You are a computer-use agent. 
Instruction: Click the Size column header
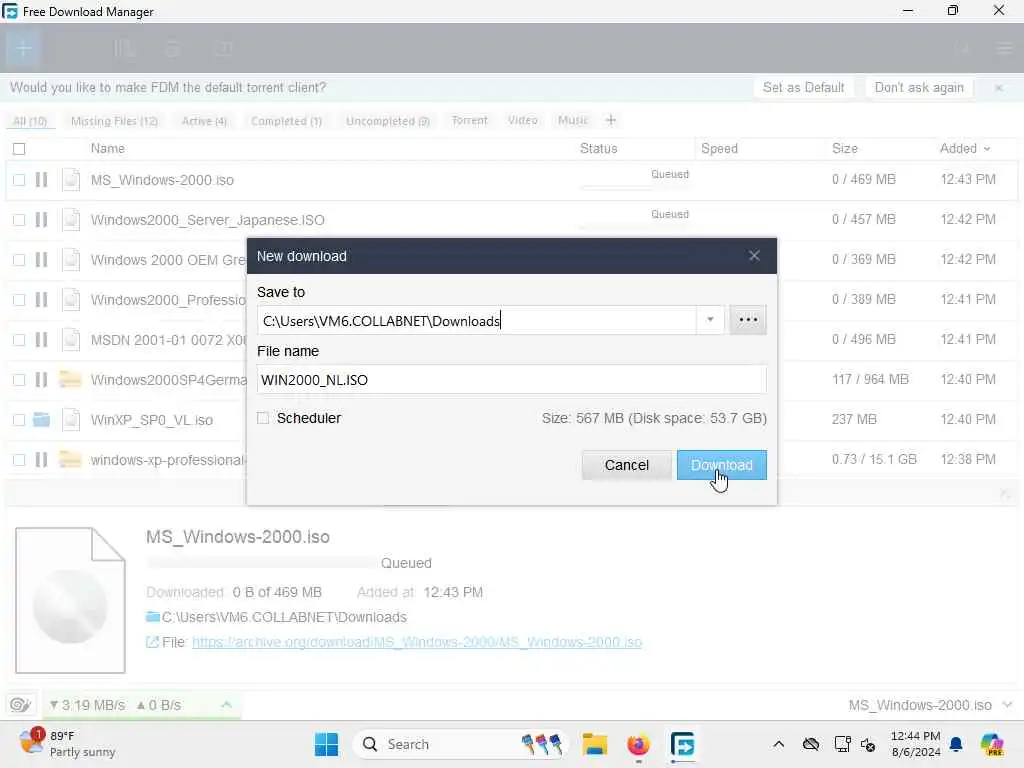click(x=844, y=148)
